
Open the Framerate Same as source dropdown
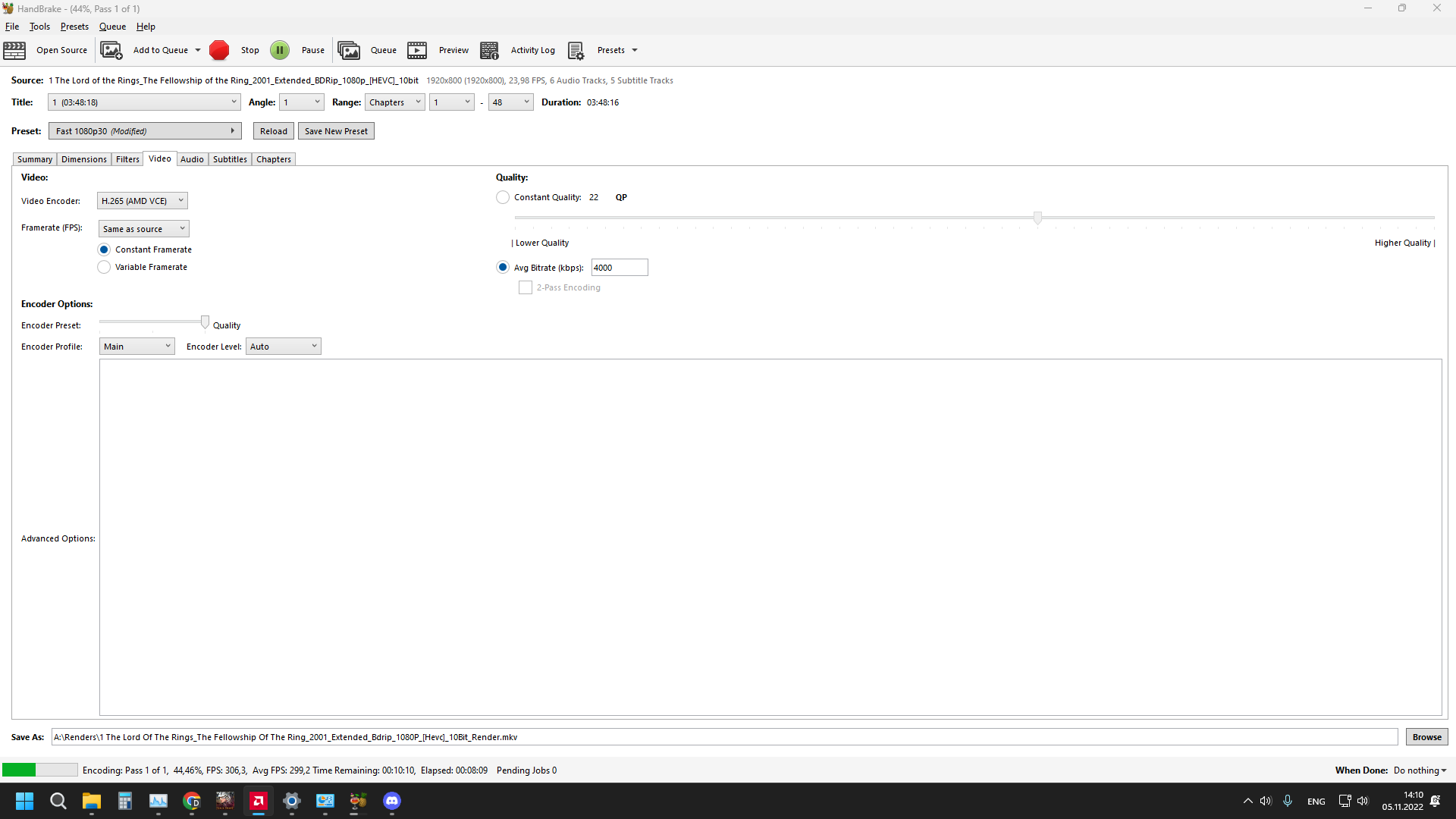click(143, 229)
